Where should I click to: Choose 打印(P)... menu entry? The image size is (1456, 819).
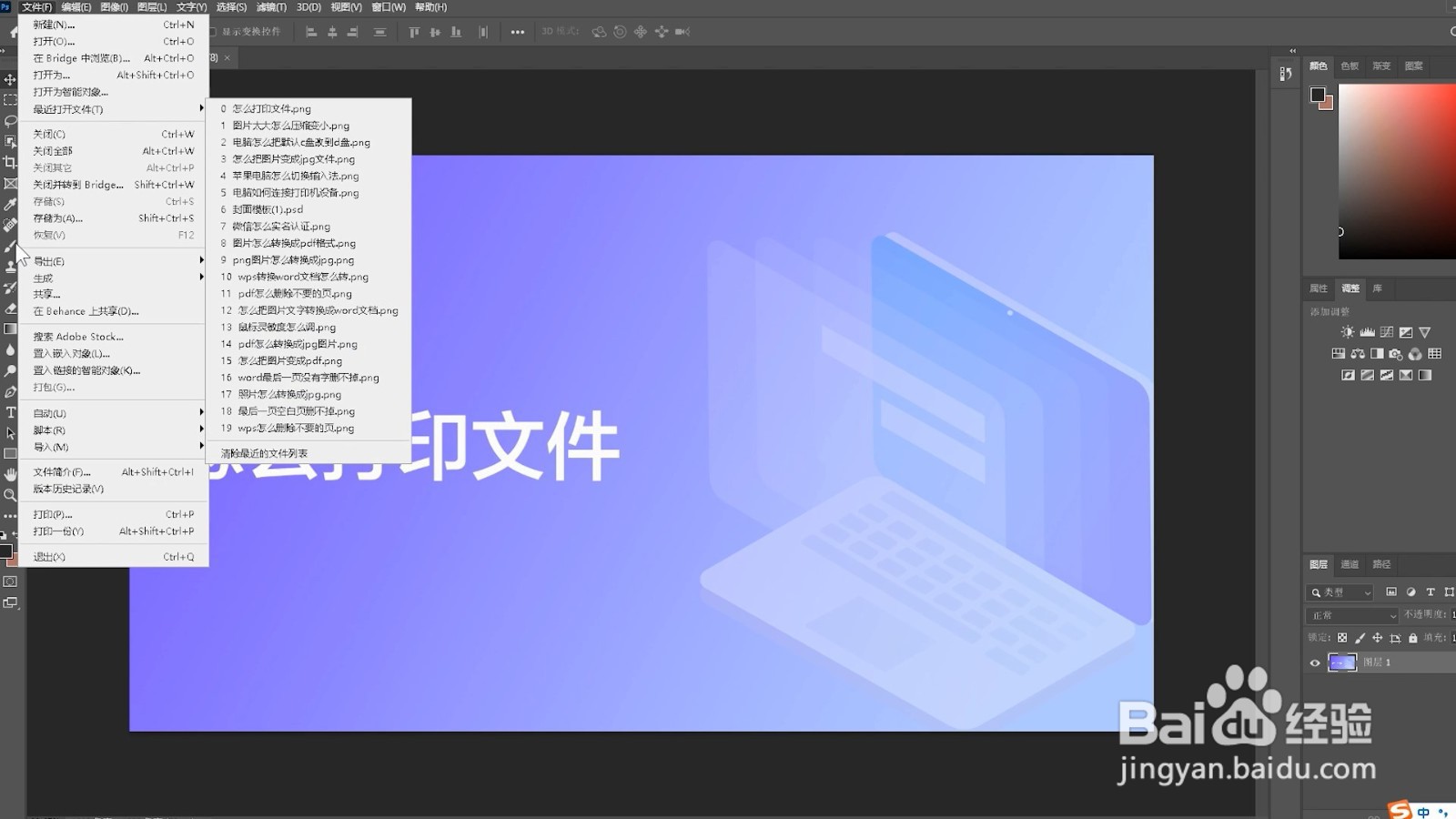(x=113, y=514)
